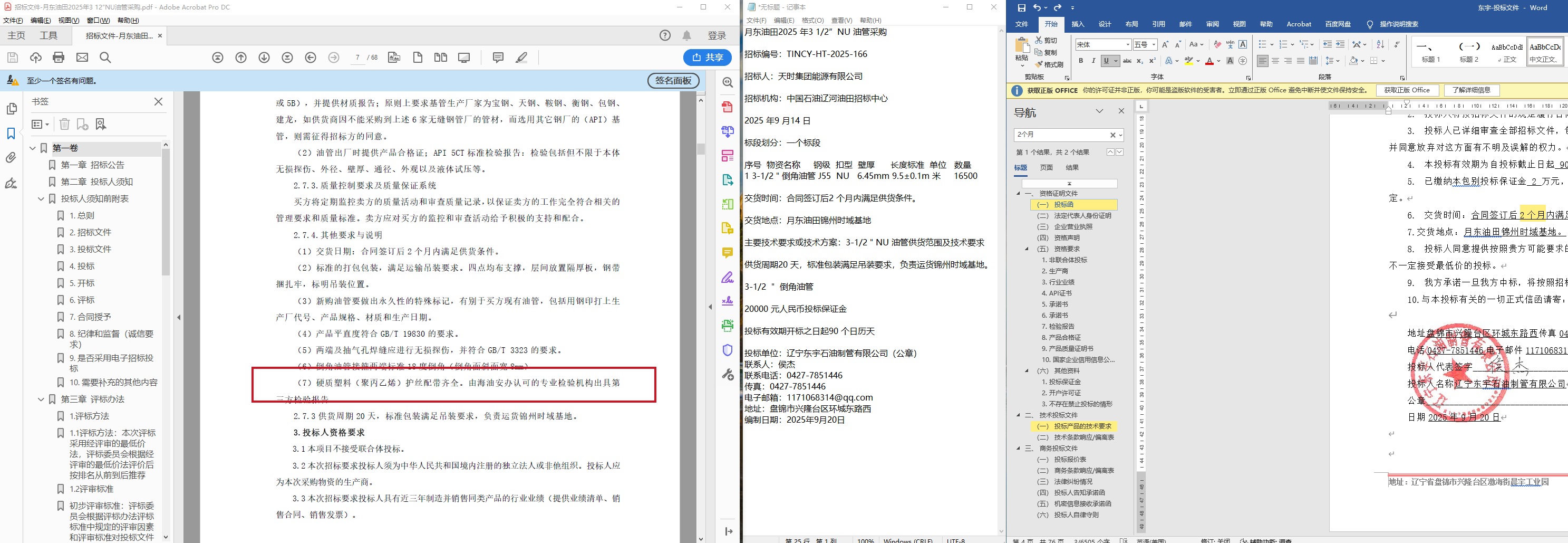The height and width of the screenshot is (543, 1568).
Task: Switch to 页面 tab in navigation pane
Action: point(1047,168)
